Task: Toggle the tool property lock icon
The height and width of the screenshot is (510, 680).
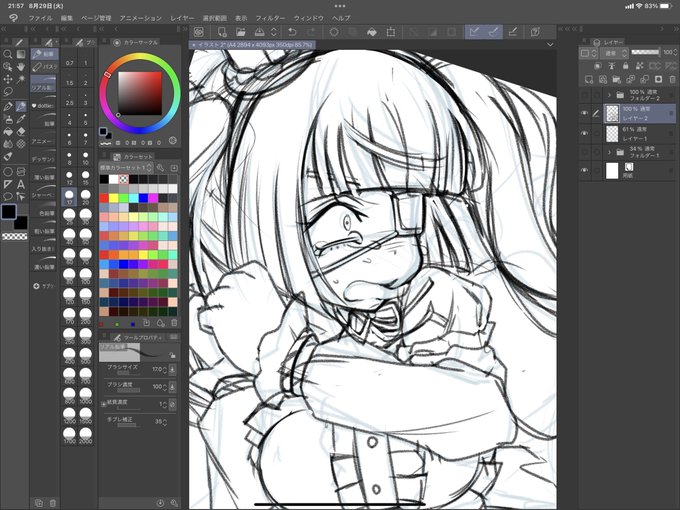Action: coord(173,355)
